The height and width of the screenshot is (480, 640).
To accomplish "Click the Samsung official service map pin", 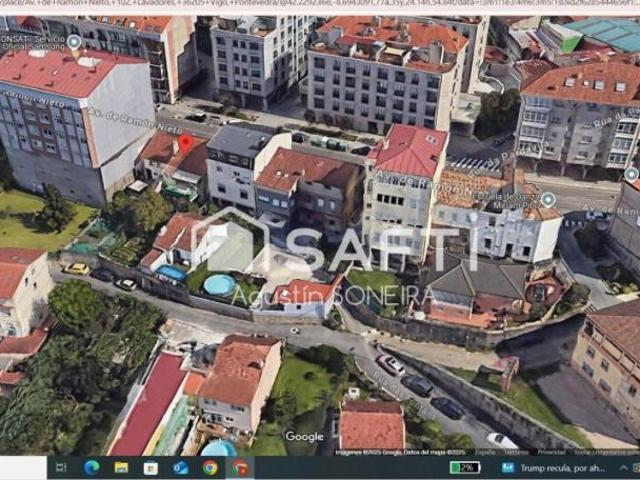I will click(74, 42).
